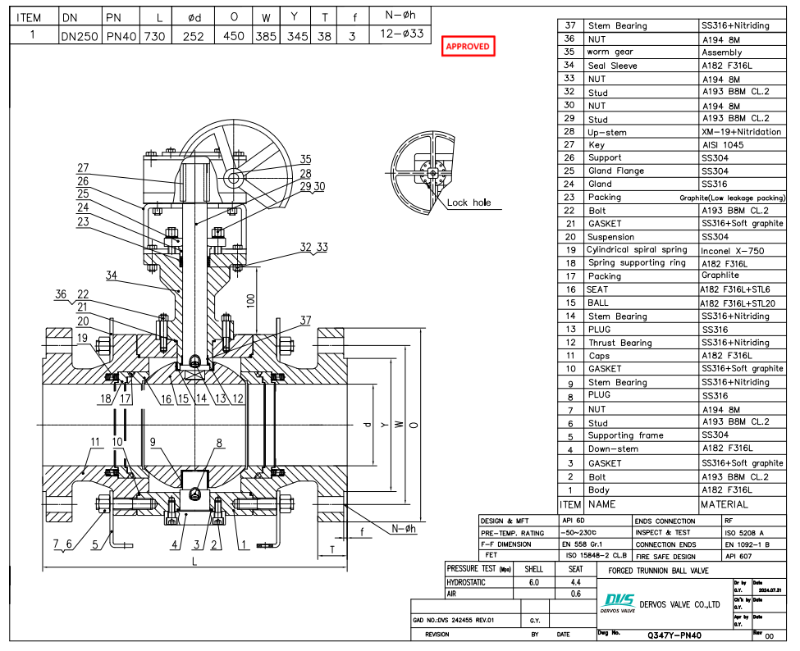Screen dimensions: 800x651
Task: Click 'DERVOS VALVE CO.,LTD' company name
Action: pyautogui.click(x=680, y=605)
